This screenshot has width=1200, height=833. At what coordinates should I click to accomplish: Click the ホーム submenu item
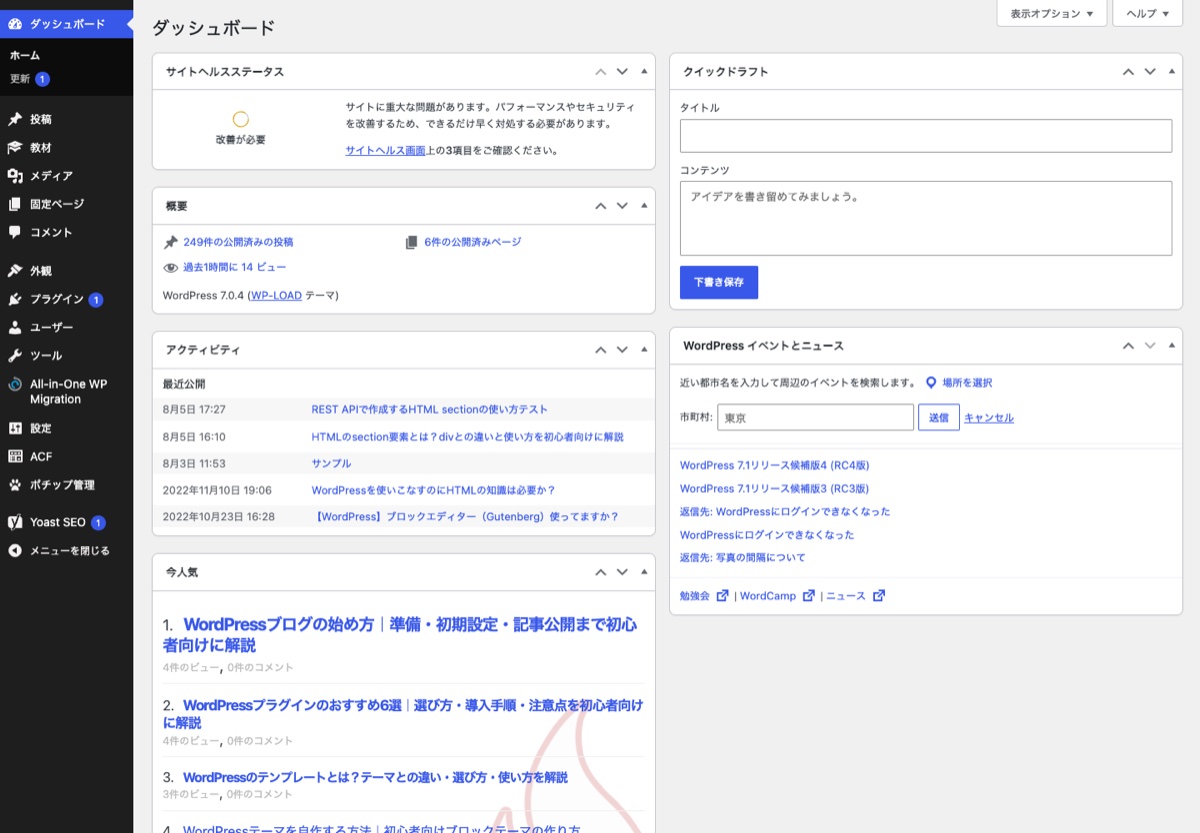[x=25, y=56]
